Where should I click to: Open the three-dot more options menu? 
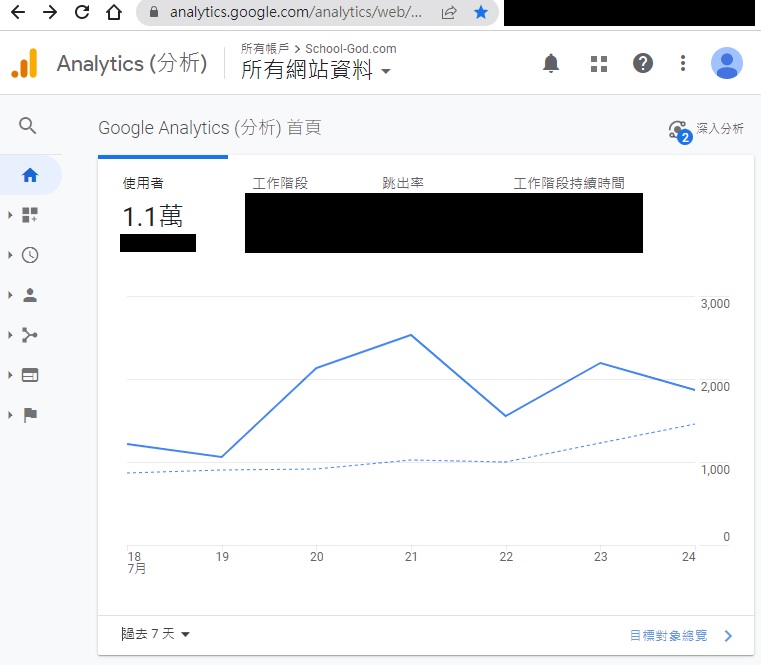click(x=683, y=63)
